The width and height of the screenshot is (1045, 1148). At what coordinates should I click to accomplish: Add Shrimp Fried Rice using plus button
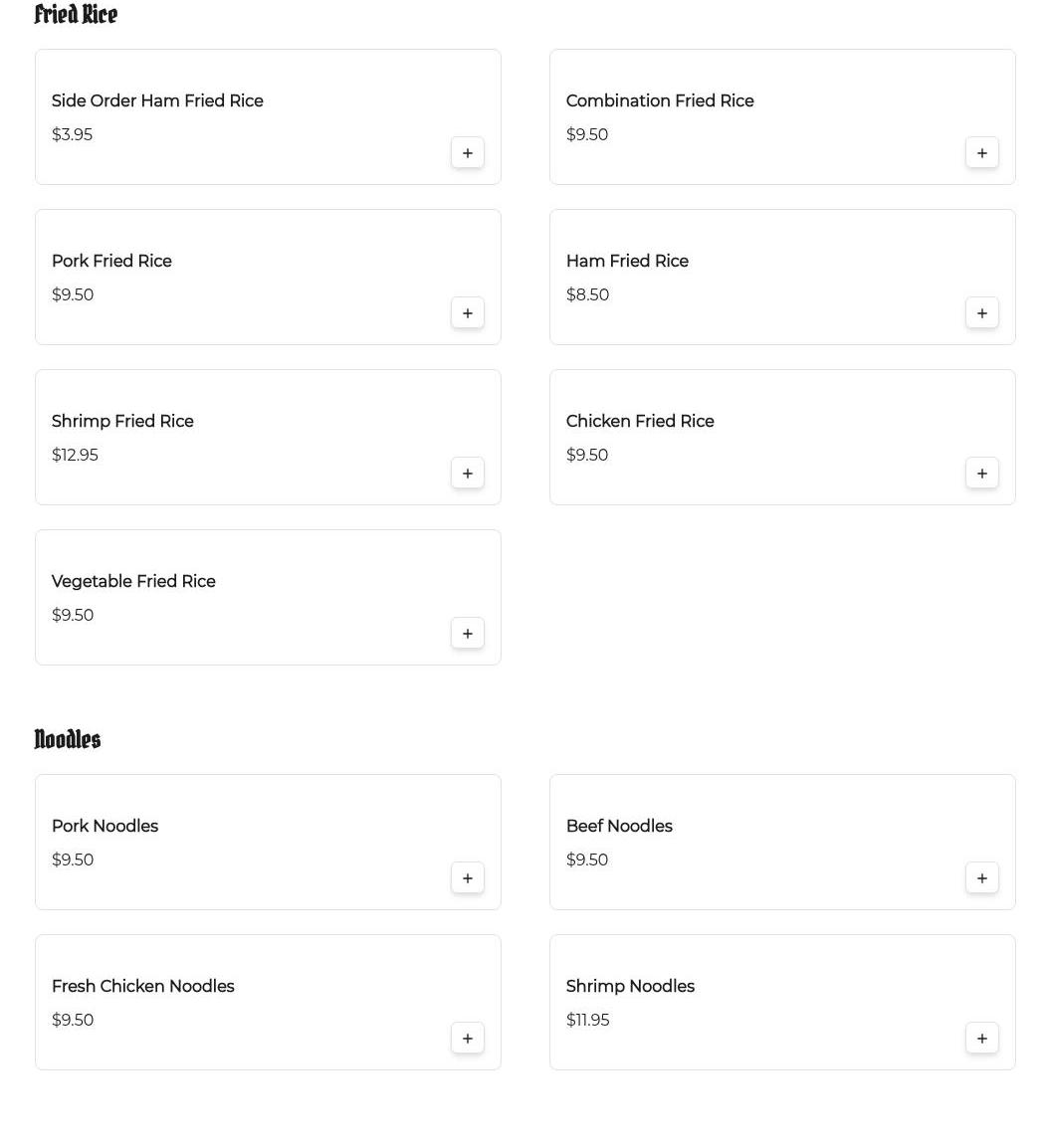pos(467,473)
